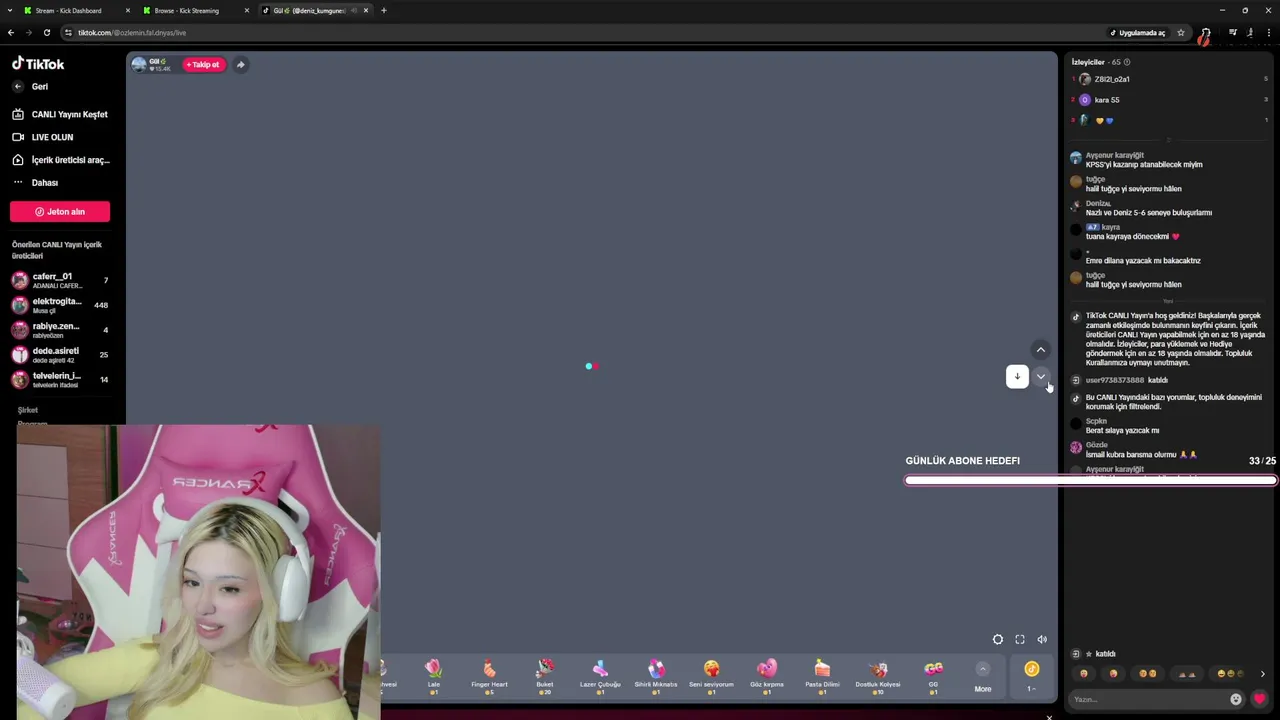Send the Buket gift

click(x=545, y=676)
